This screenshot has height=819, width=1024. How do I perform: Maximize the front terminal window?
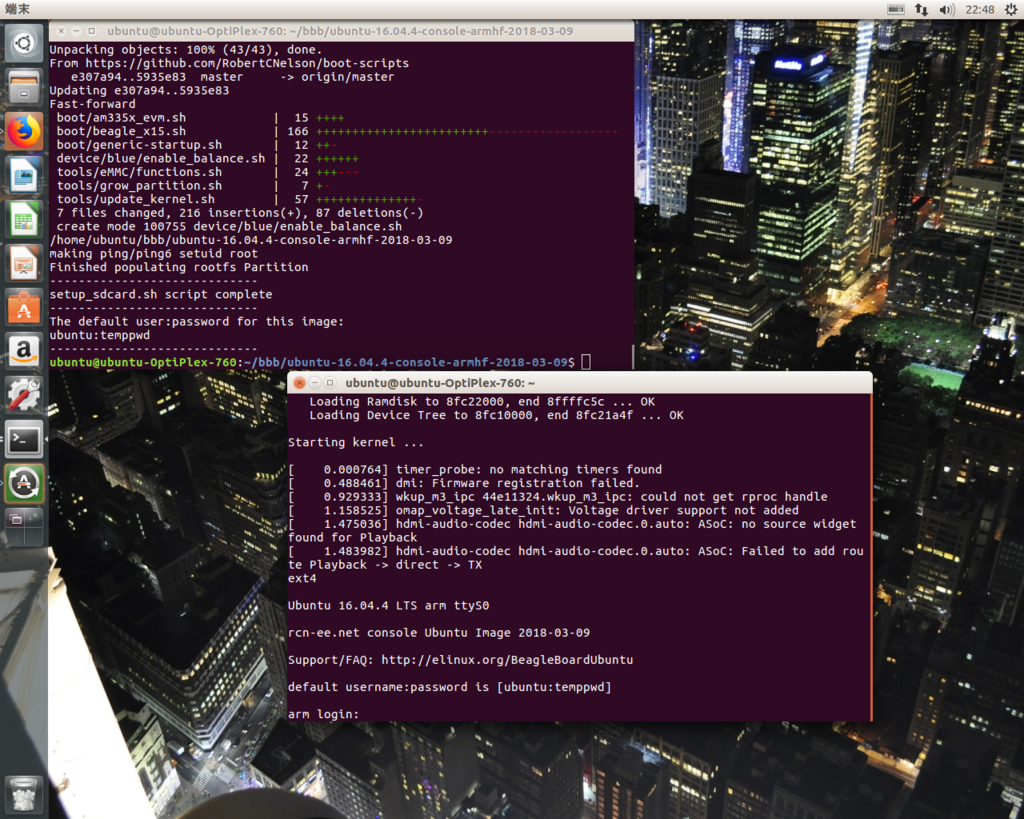(x=330, y=383)
